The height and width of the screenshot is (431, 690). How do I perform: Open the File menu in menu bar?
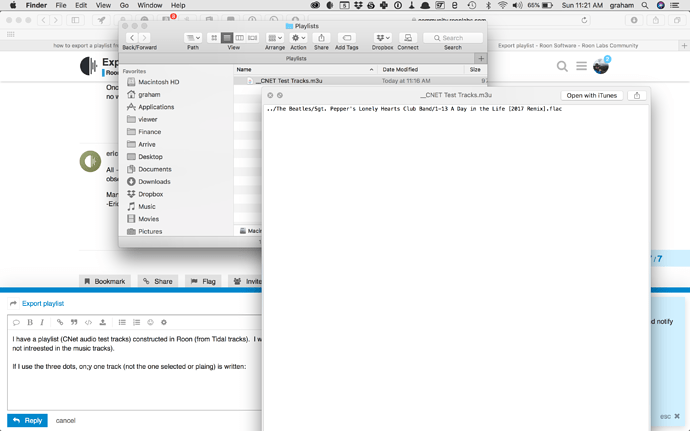pyautogui.click(x=61, y=5)
